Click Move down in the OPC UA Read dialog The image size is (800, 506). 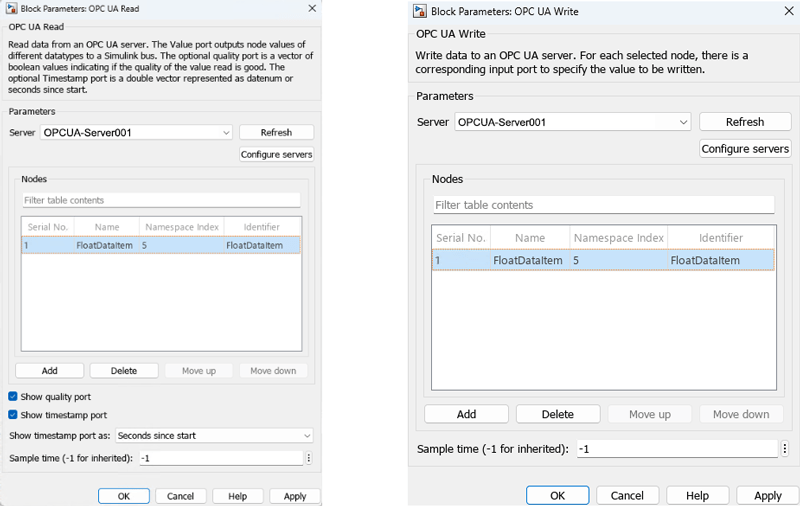[x=273, y=371]
